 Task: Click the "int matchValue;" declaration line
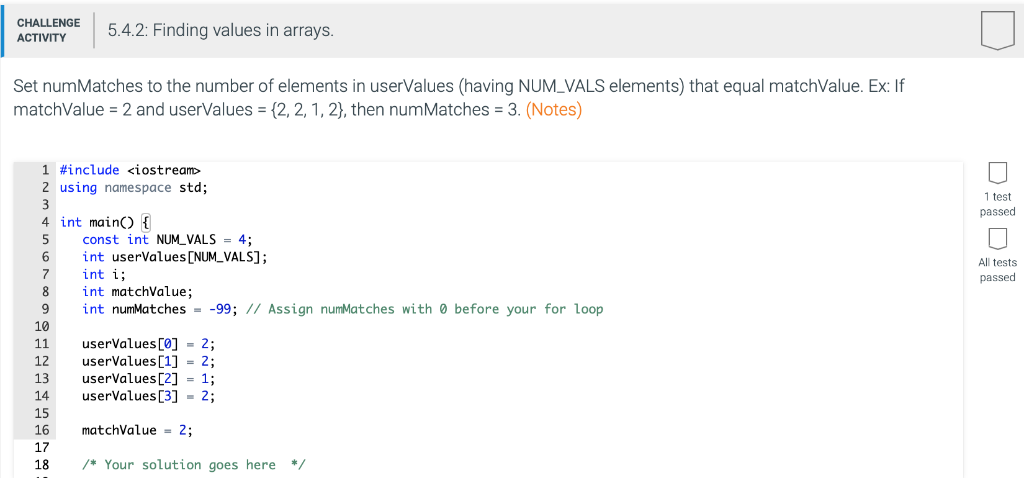point(138,292)
